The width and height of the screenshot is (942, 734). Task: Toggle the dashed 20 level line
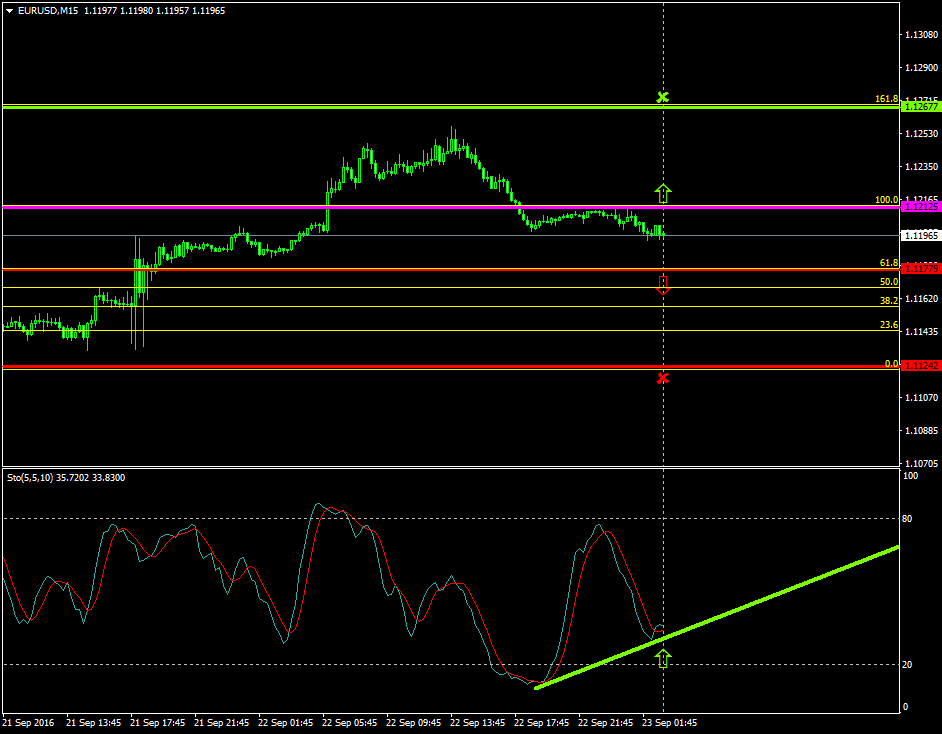[x=400, y=663]
